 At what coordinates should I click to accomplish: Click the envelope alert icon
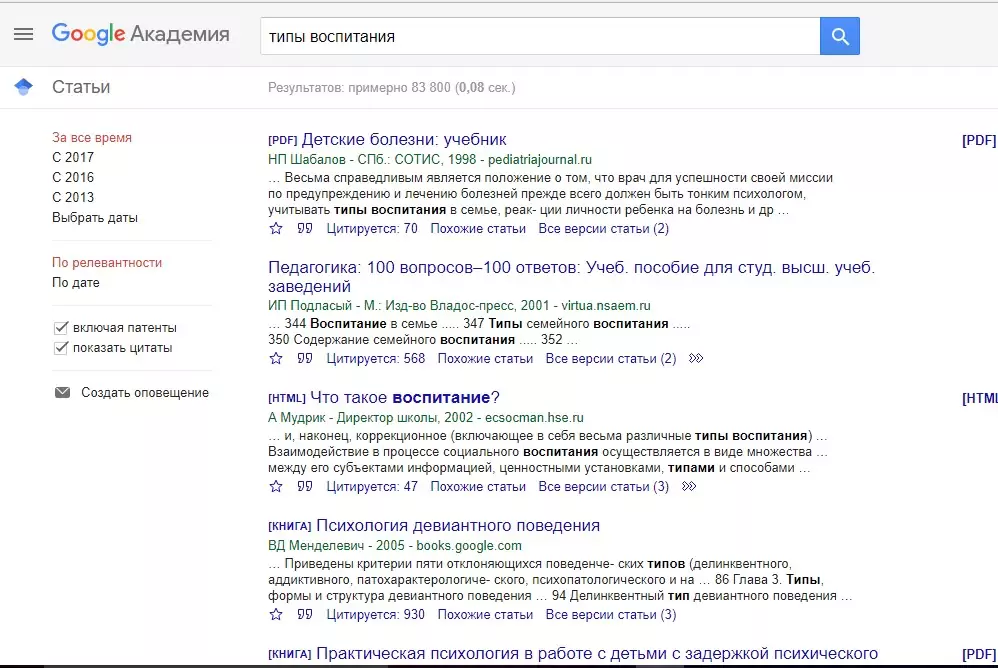62,392
